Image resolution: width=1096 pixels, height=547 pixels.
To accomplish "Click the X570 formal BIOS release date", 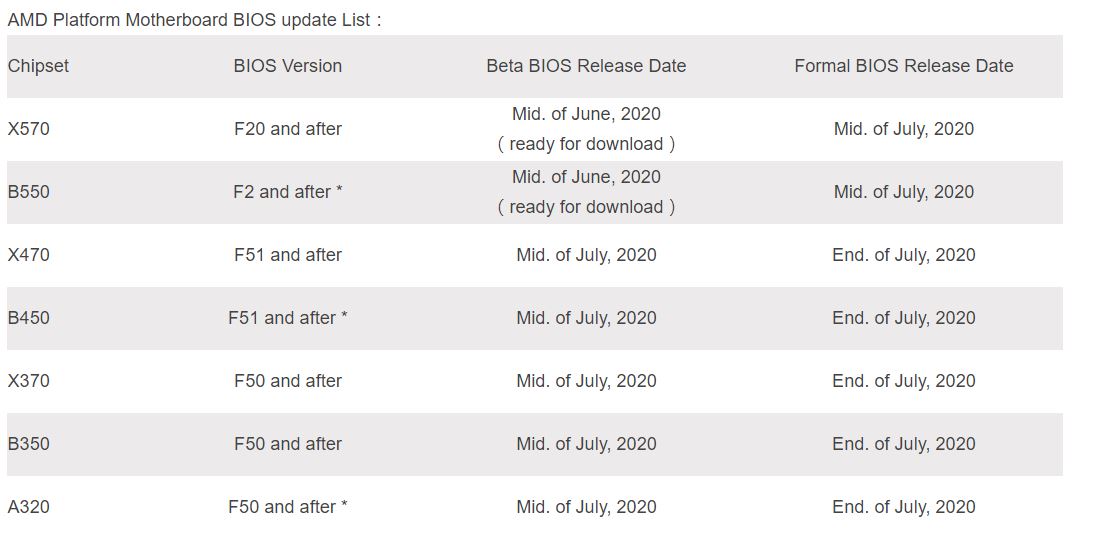I will tap(903, 129).
